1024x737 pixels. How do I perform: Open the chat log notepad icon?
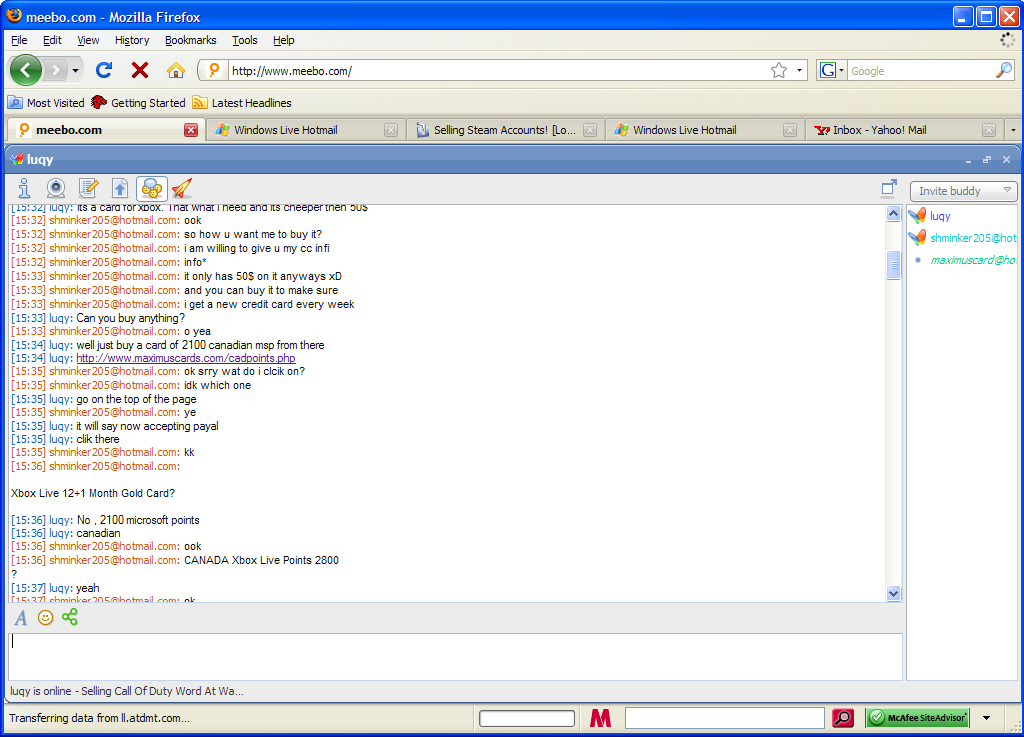(x=88, y=188)
